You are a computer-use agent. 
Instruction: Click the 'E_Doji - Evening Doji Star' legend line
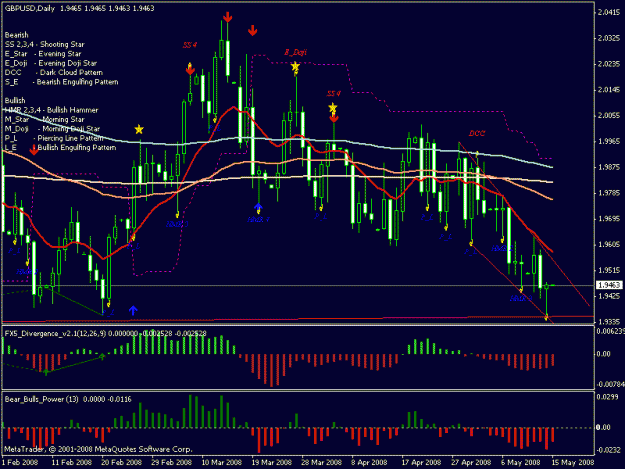coord(51,63)
